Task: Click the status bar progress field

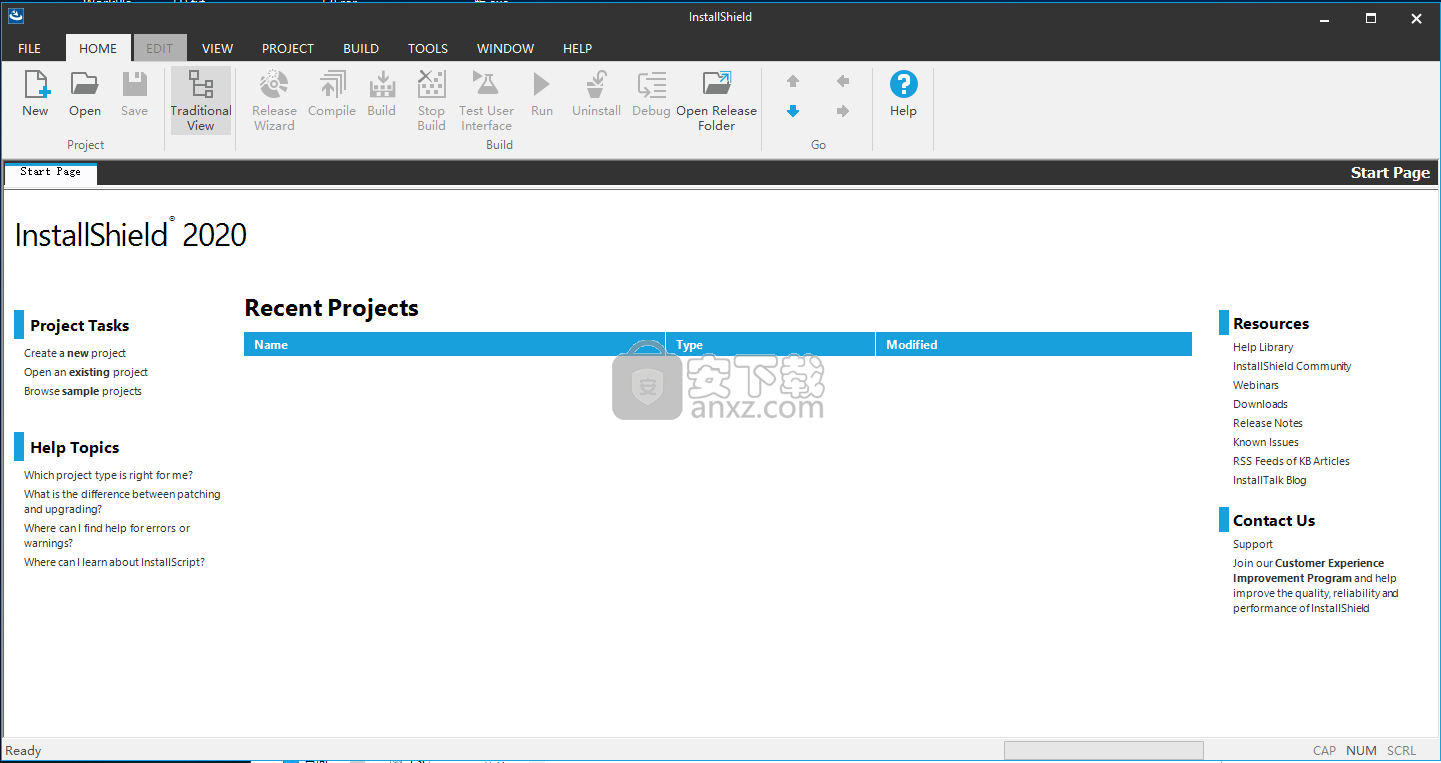Action: 1104,751
